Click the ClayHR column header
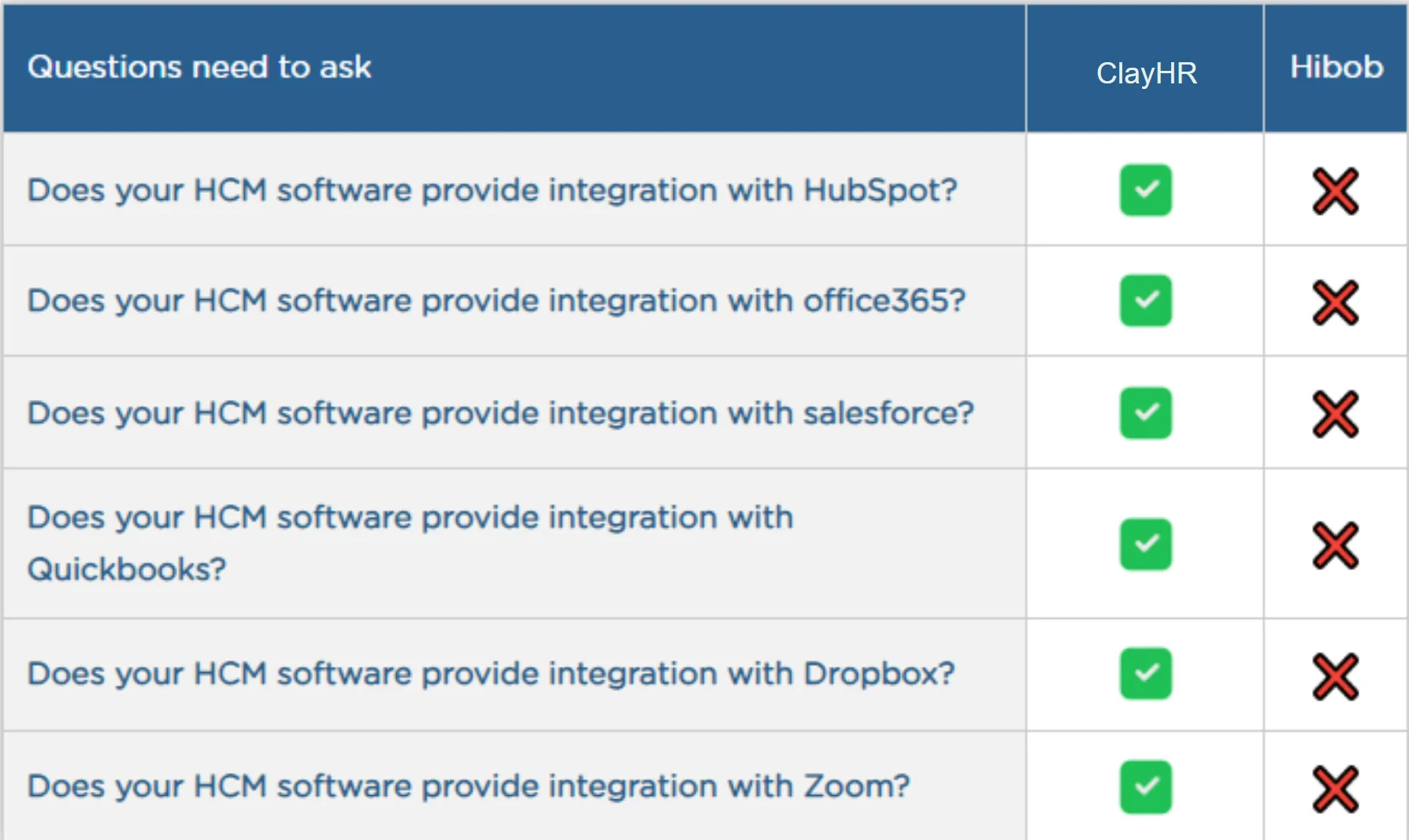This screenshot has width=1409, height=840. point(1146,73)
